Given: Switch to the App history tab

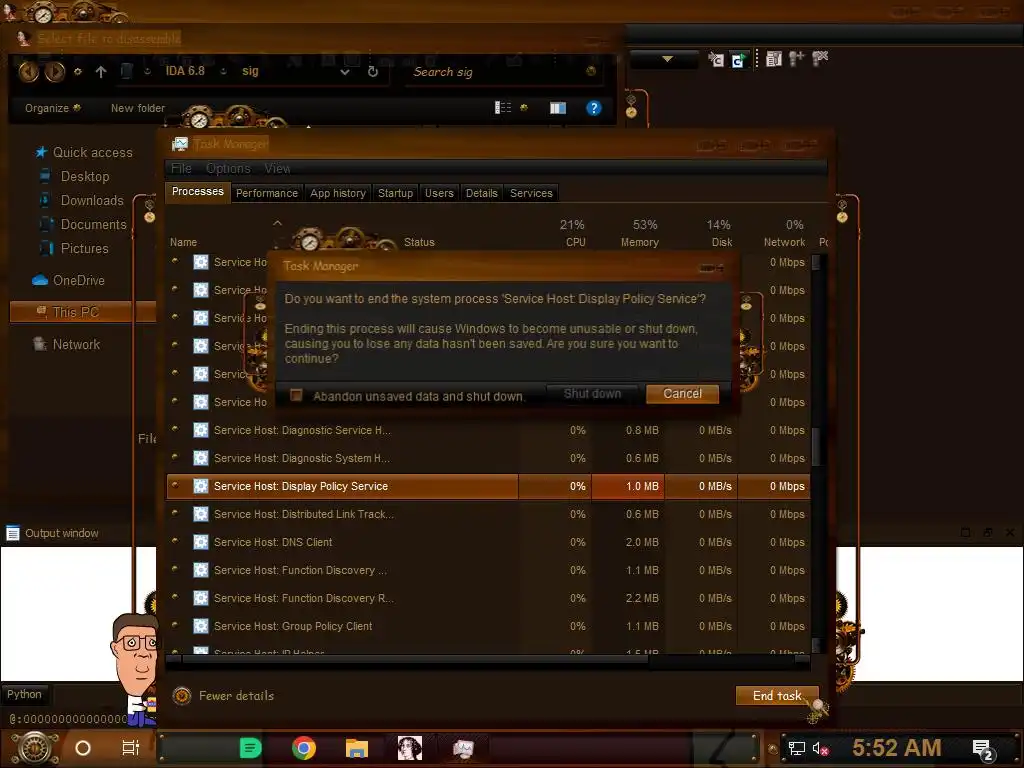Looking at the screenshot, I should (x=338, y=193).
